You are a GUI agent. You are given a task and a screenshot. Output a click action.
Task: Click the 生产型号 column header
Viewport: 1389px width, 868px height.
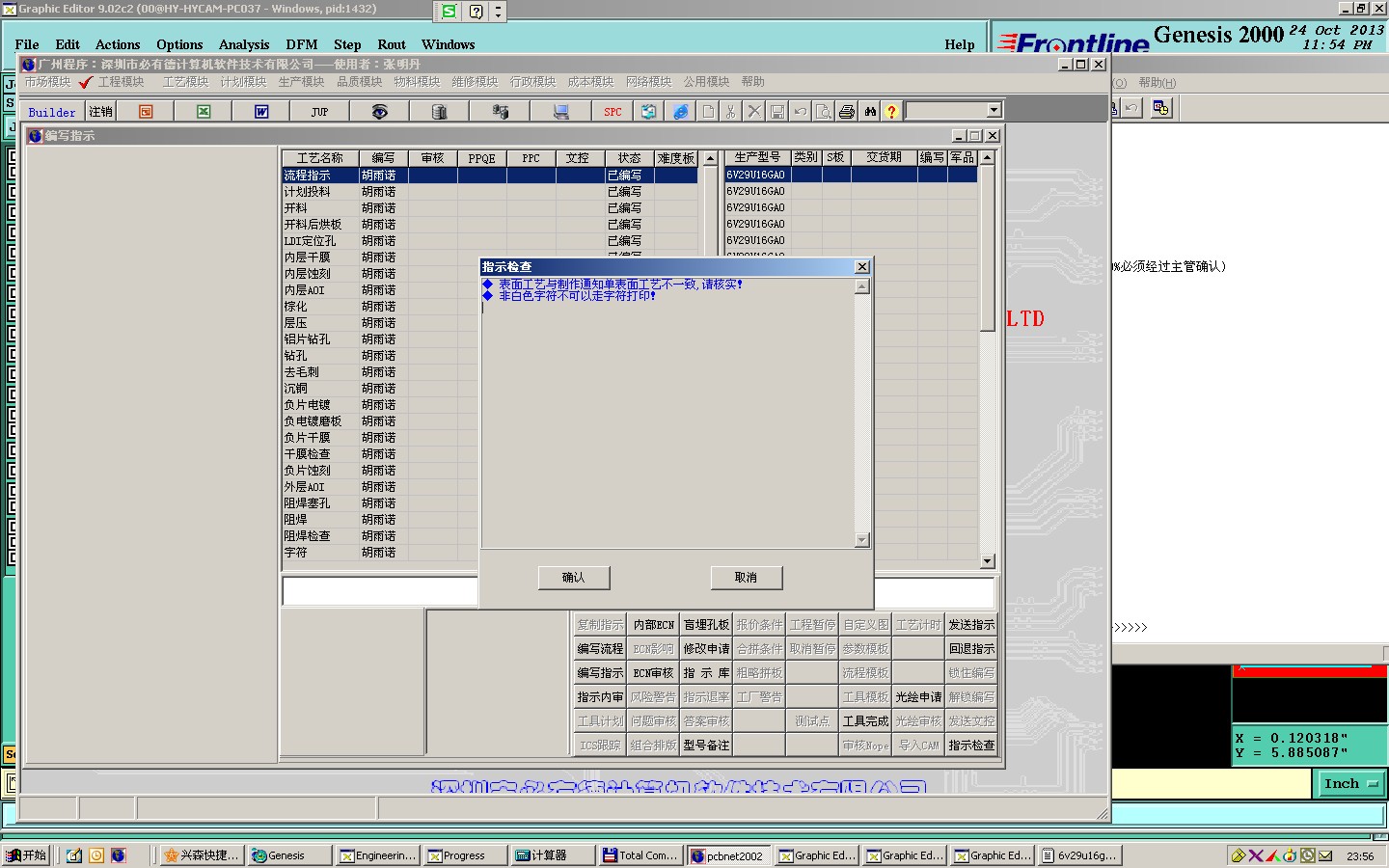click(x=757, y=158)
